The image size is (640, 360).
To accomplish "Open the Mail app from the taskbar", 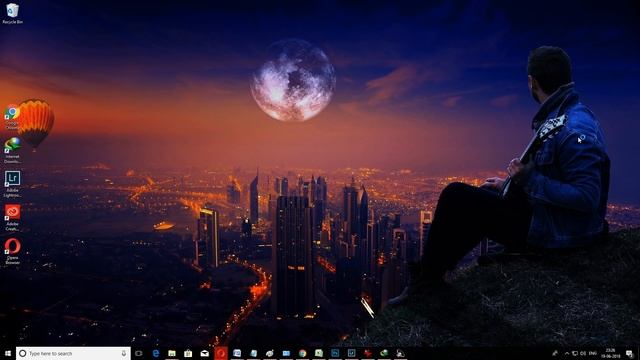I will tap(204, 353).
